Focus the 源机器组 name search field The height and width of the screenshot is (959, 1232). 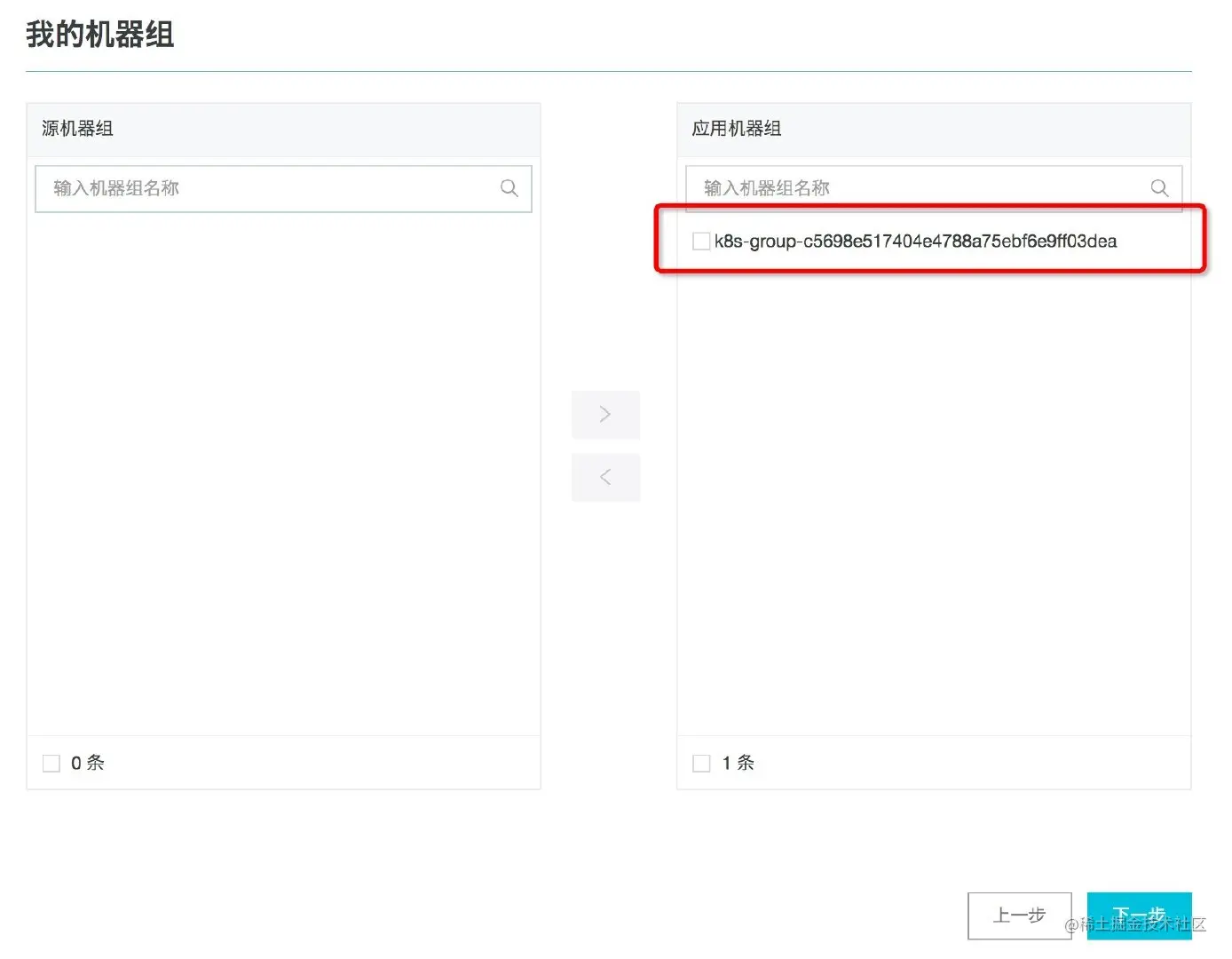pyautogui.click(x=283, y=188)
